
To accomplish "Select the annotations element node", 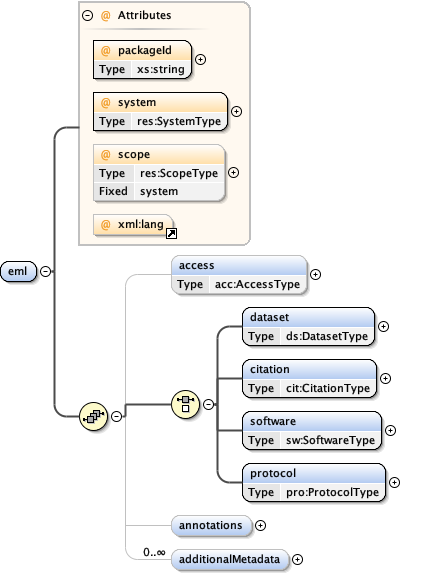I will (x=212, y=526).
